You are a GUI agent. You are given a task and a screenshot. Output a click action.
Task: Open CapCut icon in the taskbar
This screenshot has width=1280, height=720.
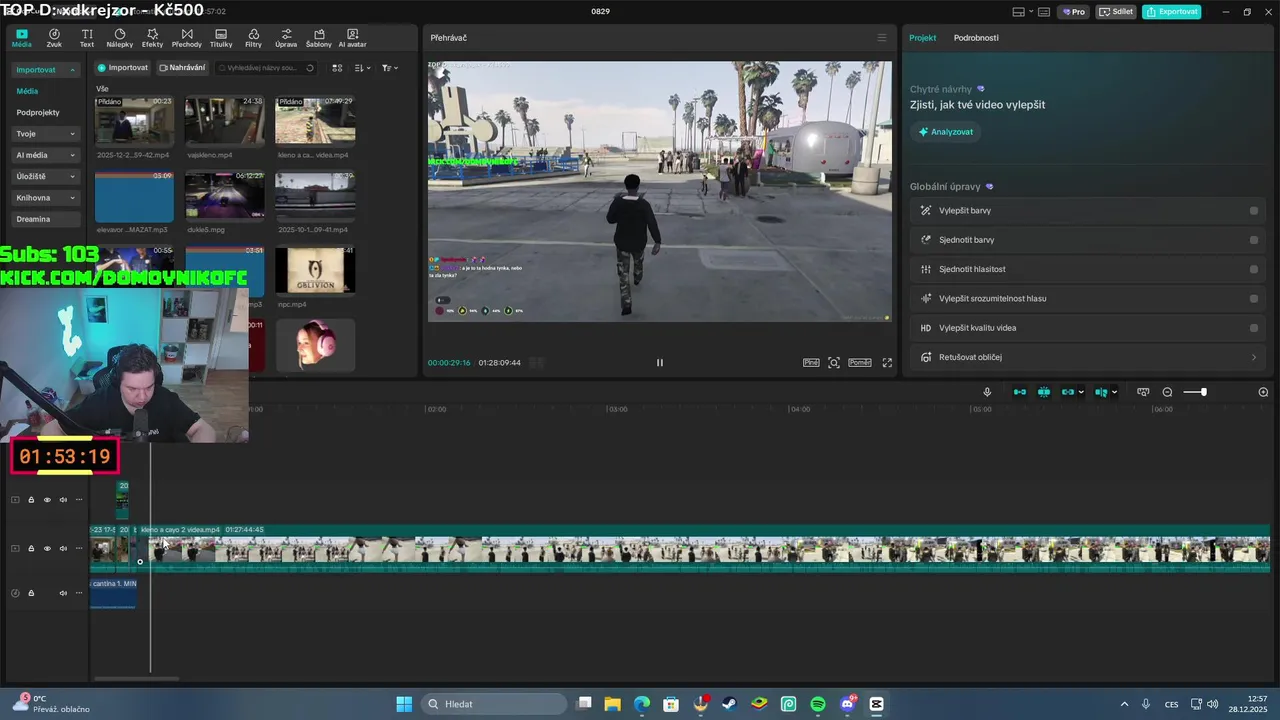877,704
